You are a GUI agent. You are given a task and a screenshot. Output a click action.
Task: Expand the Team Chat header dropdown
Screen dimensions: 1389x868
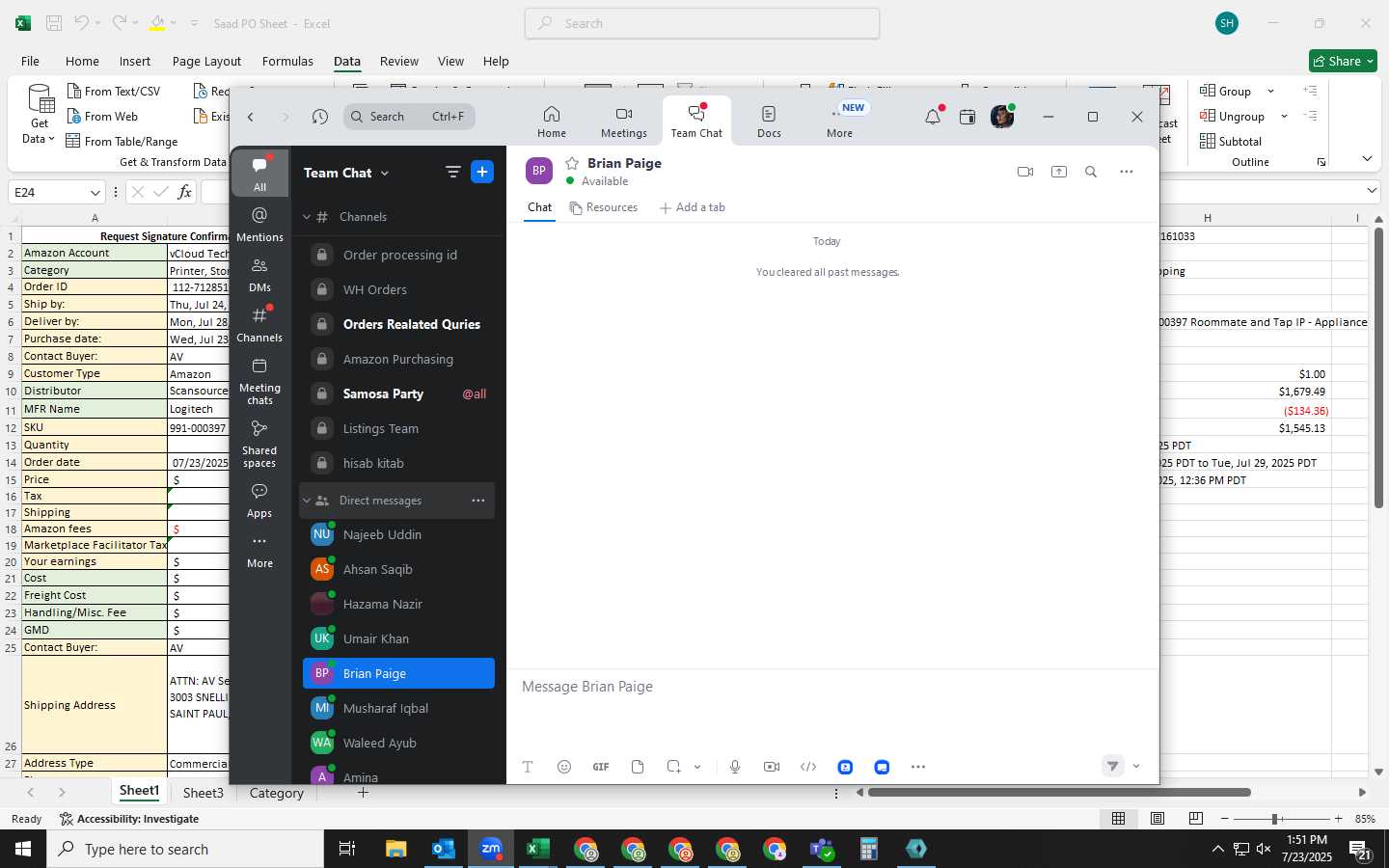coord(385,173)
